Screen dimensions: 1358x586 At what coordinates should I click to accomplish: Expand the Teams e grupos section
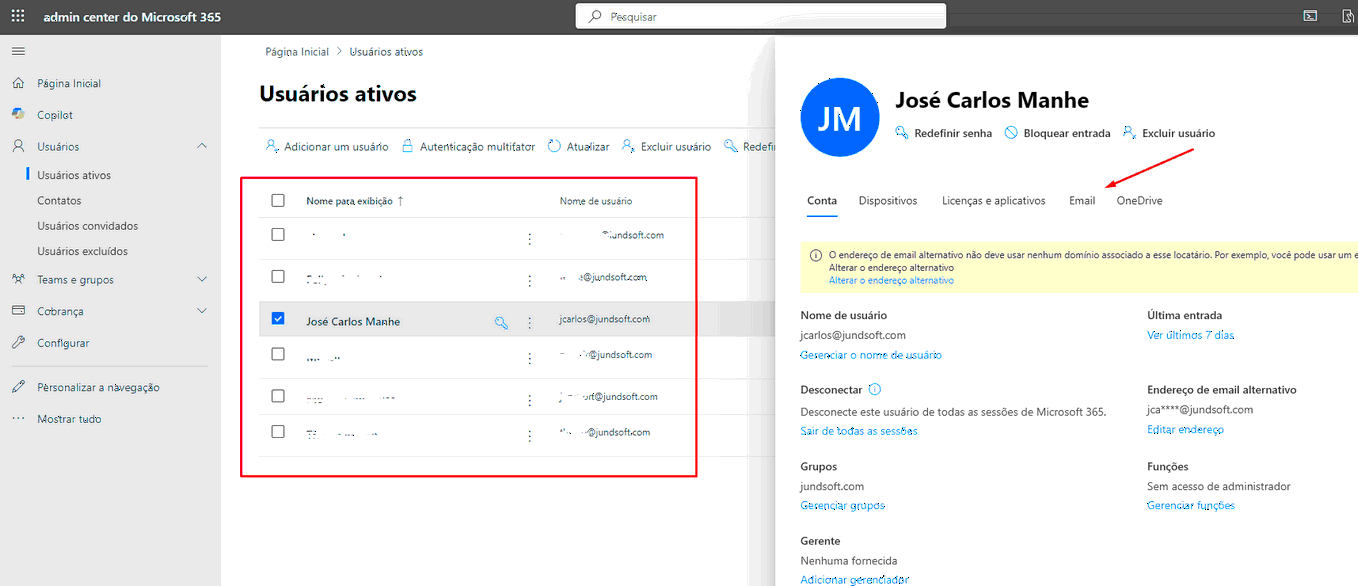[202, 279]
